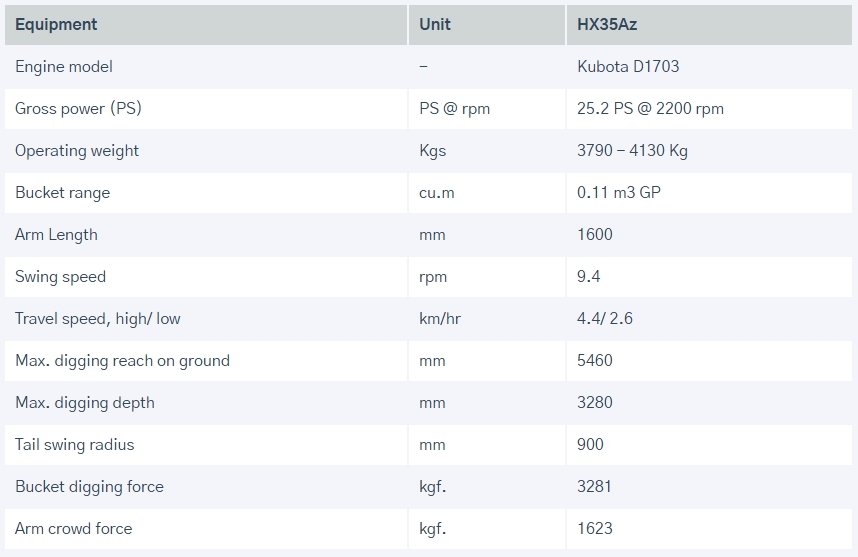Click the Arm Length value 1600

pyautogui.click(x=595, y=235)
